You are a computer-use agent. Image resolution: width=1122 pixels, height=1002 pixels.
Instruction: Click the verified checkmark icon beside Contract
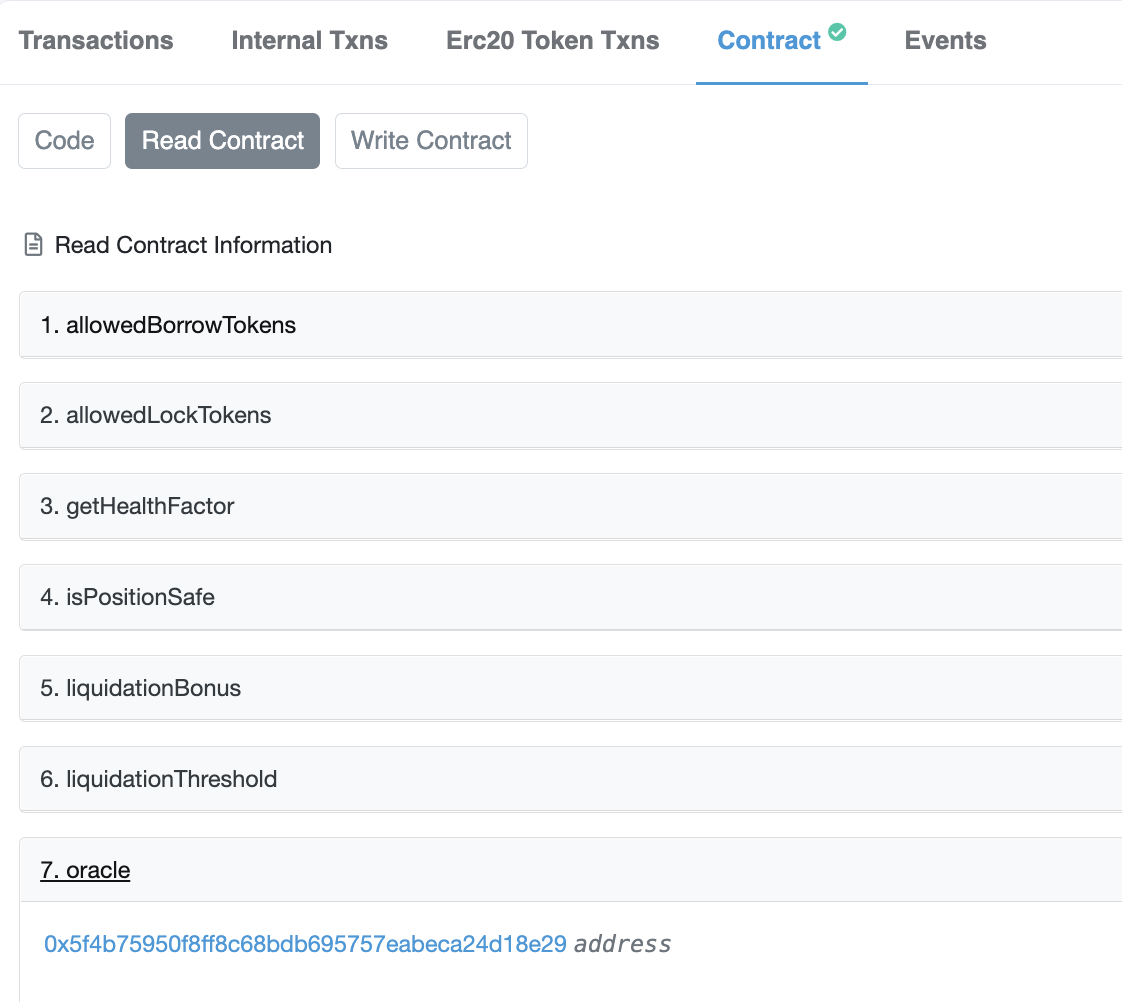pyautogui.click(x=836, y=32)
